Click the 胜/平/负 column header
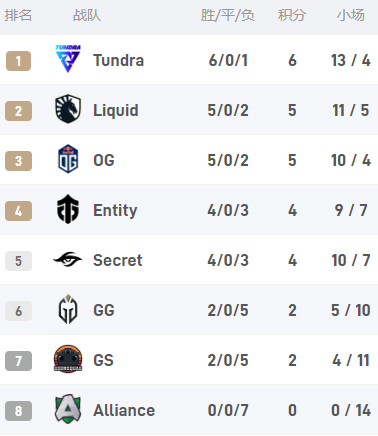This screenshot has width=378, height=436. pos(228,15)
